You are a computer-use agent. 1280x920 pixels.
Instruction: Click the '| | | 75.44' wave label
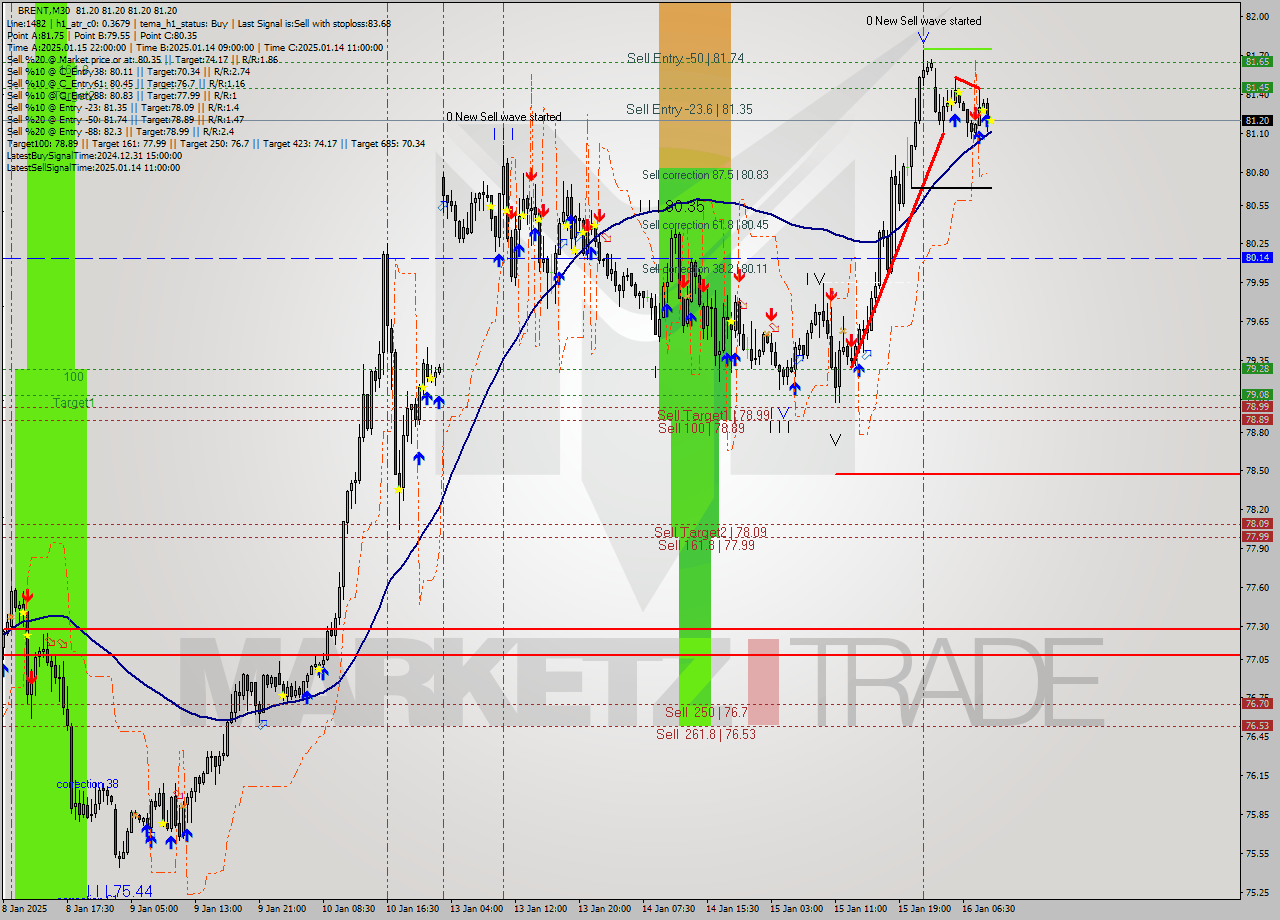pyautogui.click(x=119, y=891)
